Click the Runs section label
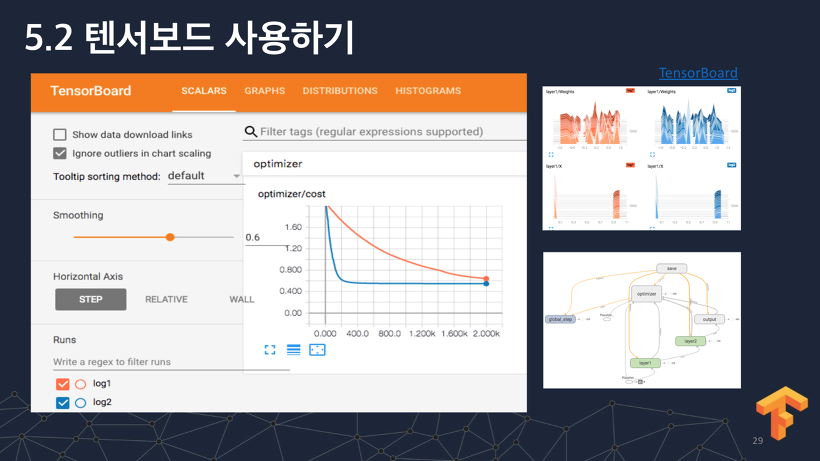The height and width of the screenshot is (461, 820). coord(64,340)
